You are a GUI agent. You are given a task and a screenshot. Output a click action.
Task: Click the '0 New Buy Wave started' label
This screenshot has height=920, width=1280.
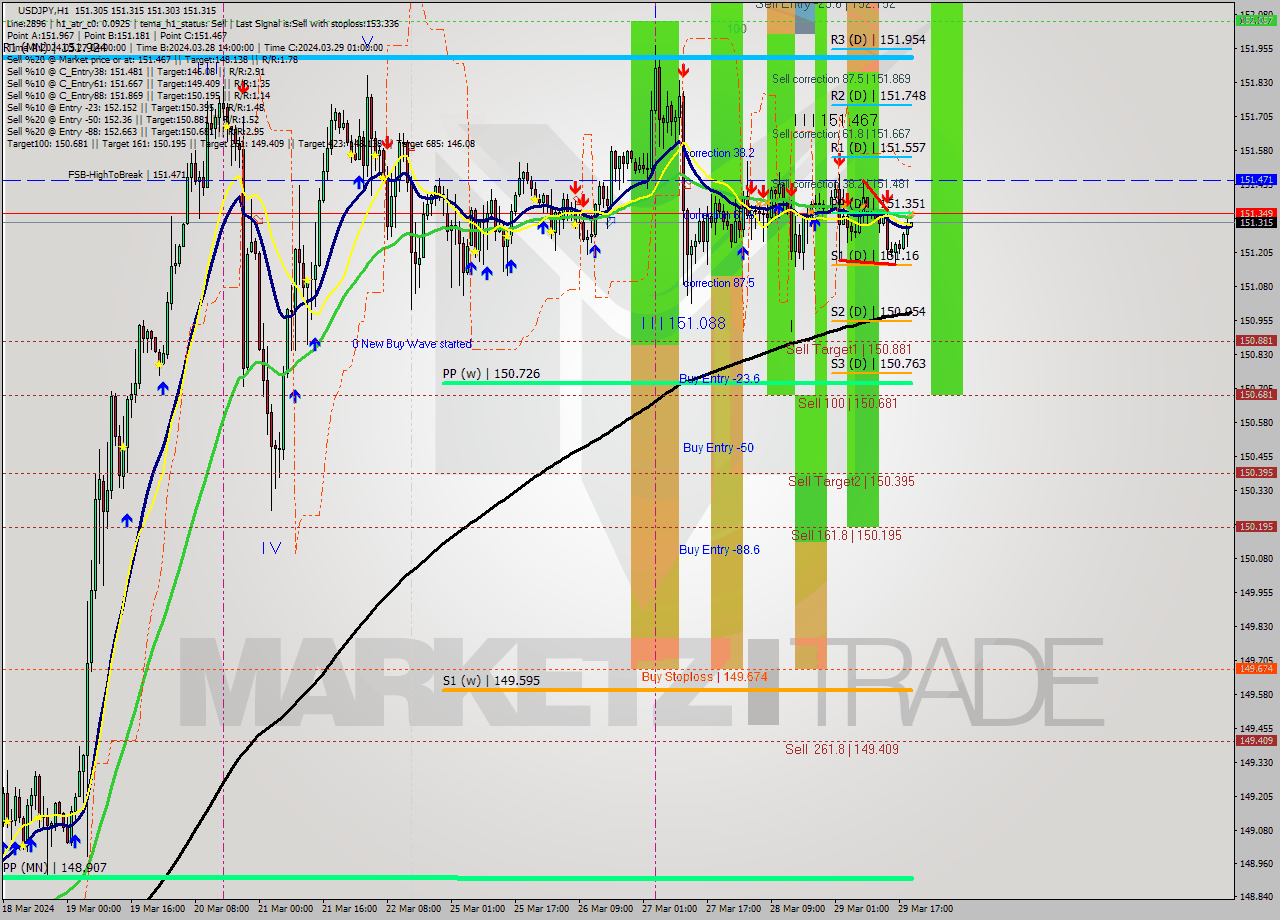pyautogui.click(x=411, y=344)
